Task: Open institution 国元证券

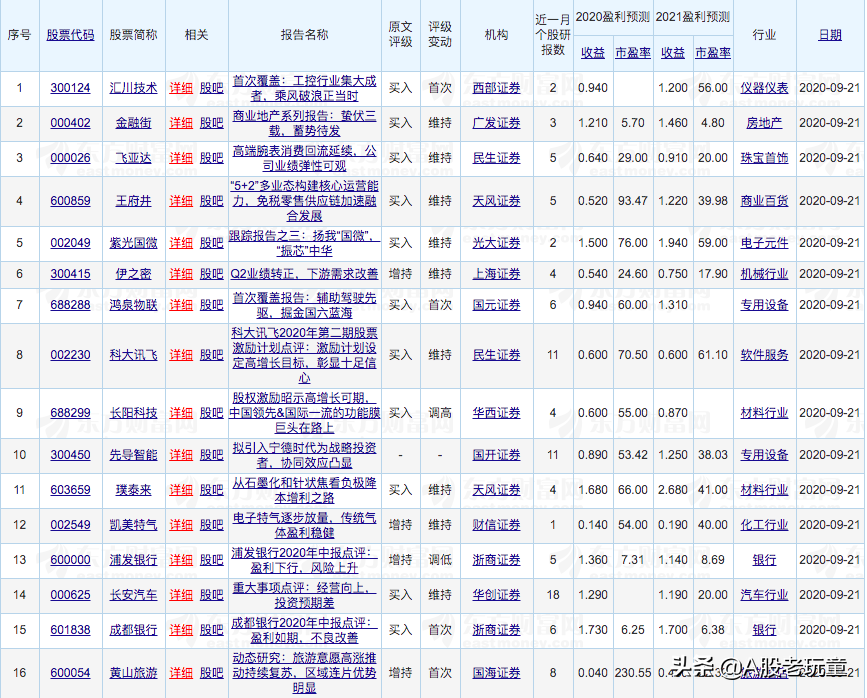Action: (x=496, y=305)
